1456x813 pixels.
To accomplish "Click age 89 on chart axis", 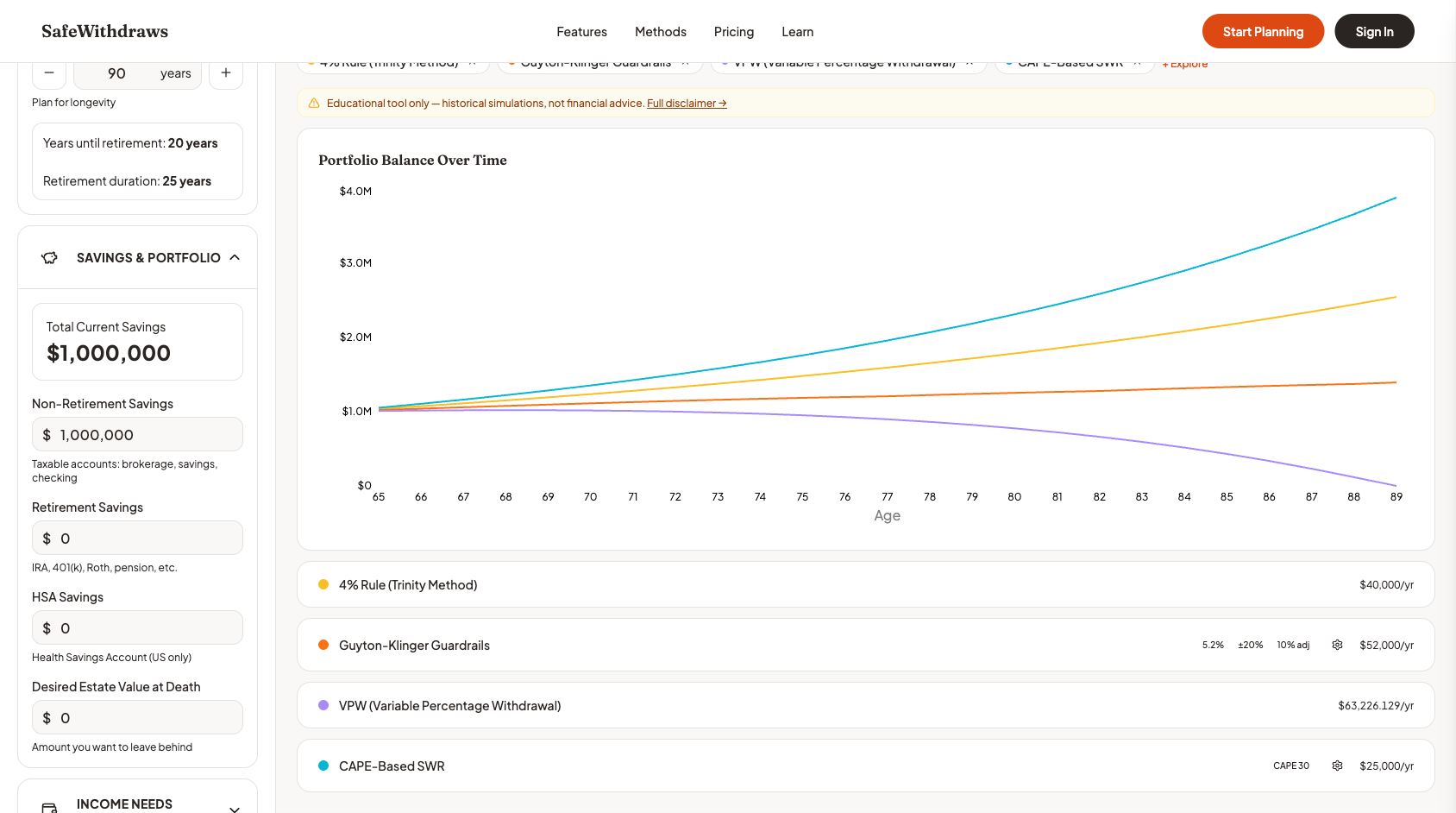I will click(1396, 497).
